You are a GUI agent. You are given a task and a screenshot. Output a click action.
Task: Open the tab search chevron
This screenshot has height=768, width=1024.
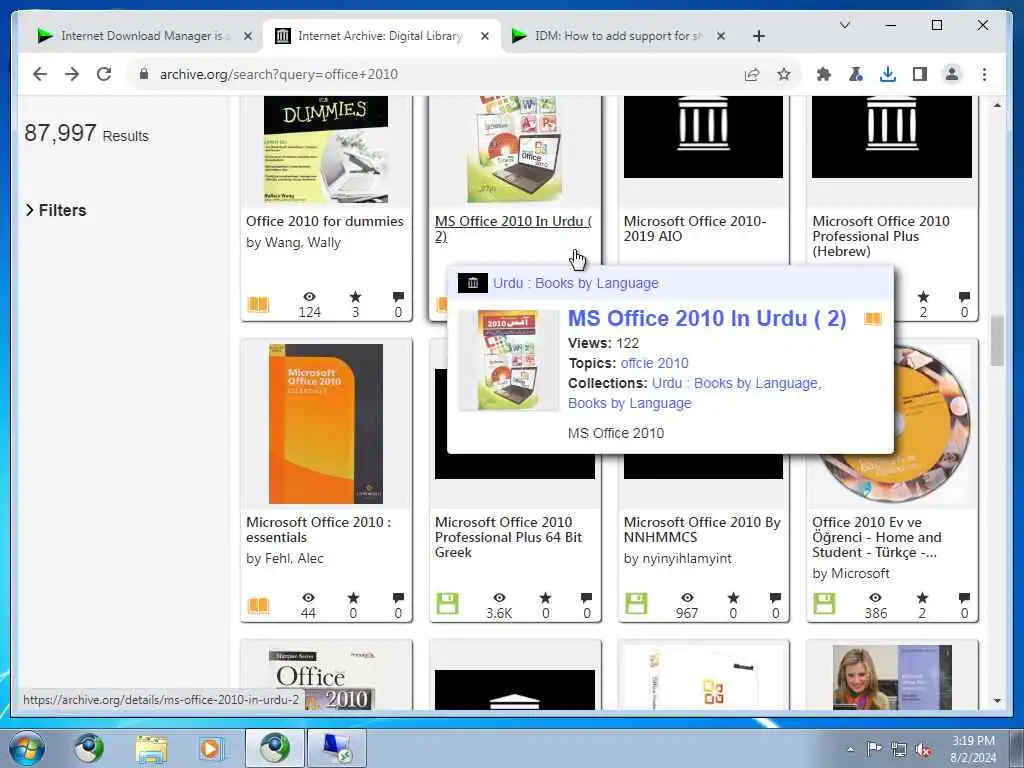[x=844, y=25]
